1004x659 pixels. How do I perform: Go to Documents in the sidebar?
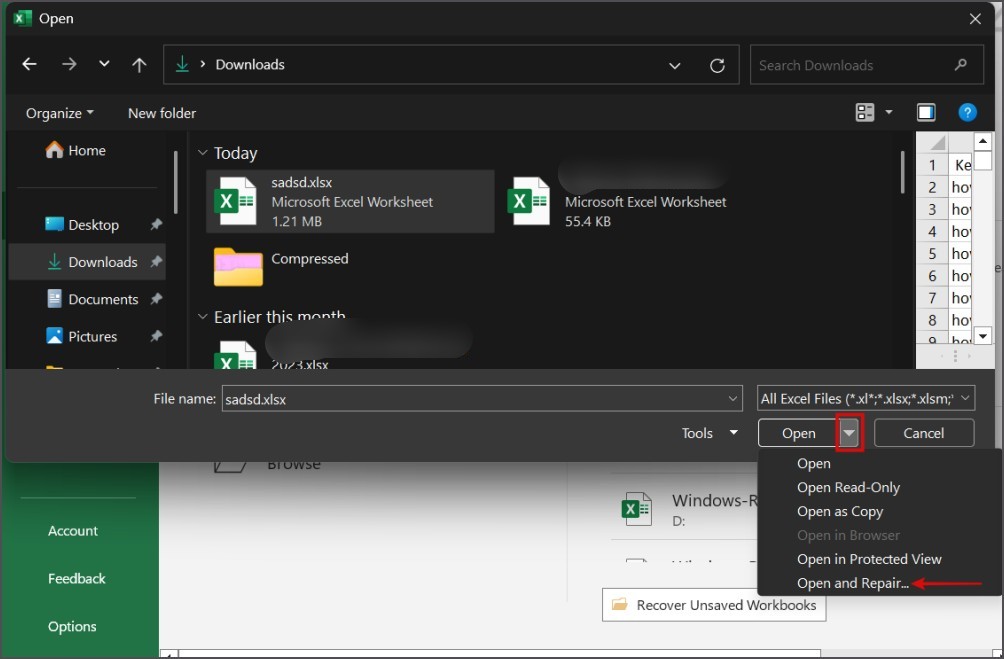tap(102, 299)
